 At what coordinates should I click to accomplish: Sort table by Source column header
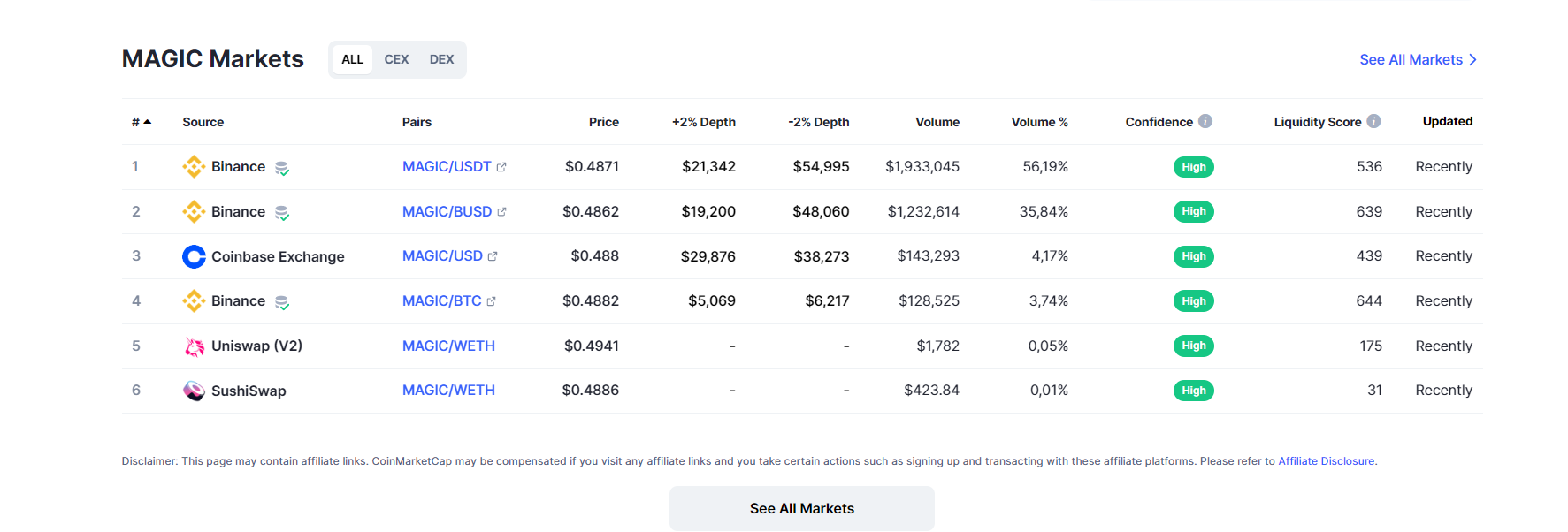[203, 122]
